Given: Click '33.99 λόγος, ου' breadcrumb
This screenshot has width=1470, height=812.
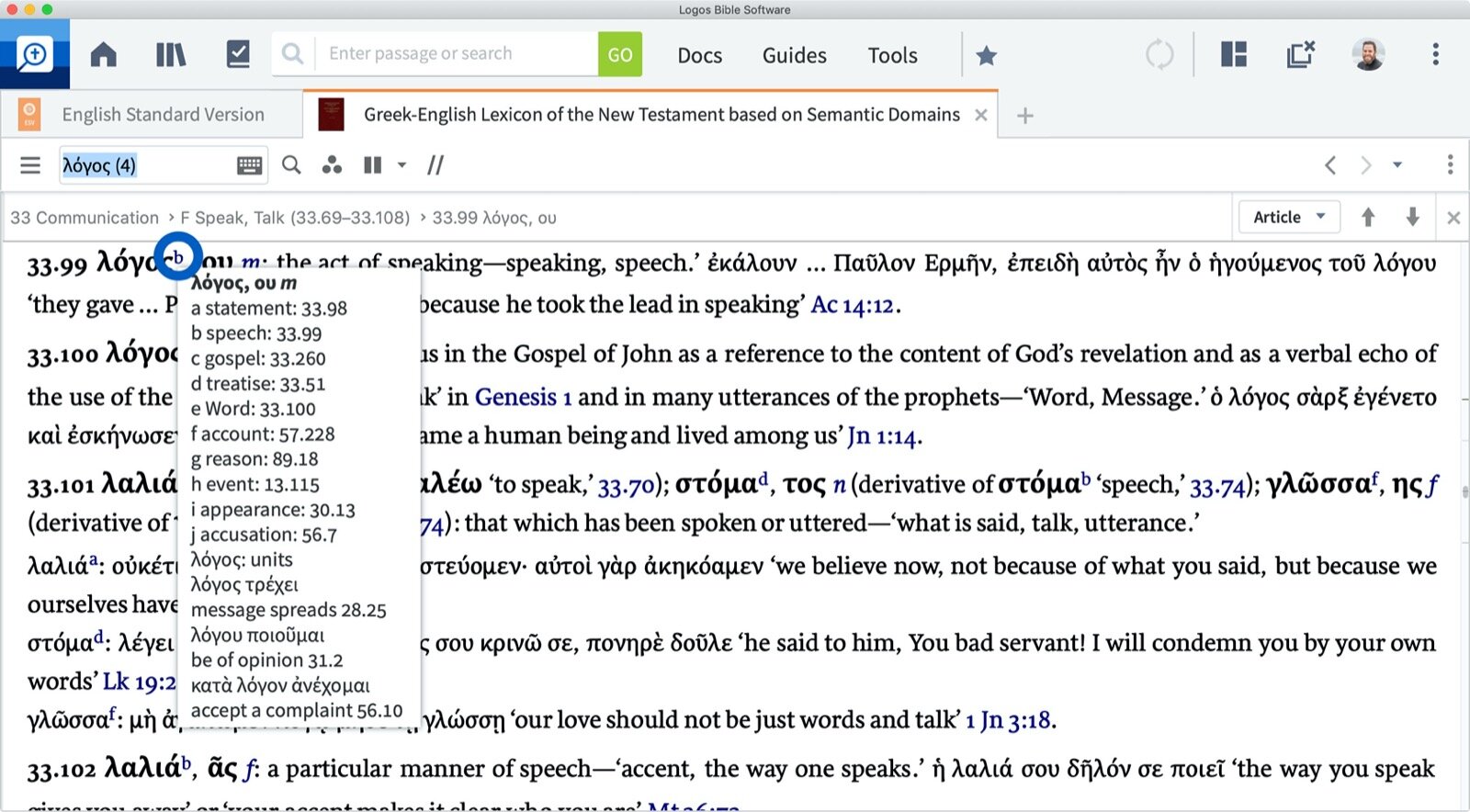Looking at the screenshot, I should (494, 218).
